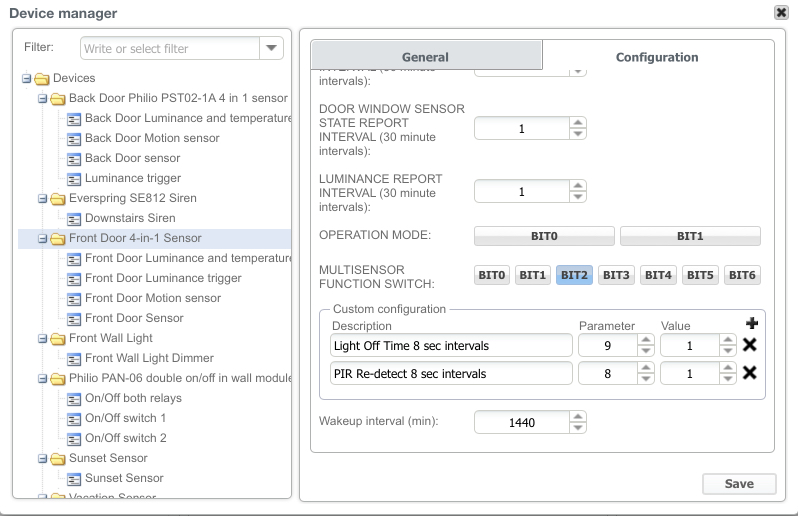Open the Filter dropdown arrow
Viewport: 798px width, 516px height.
coord(271,48)
